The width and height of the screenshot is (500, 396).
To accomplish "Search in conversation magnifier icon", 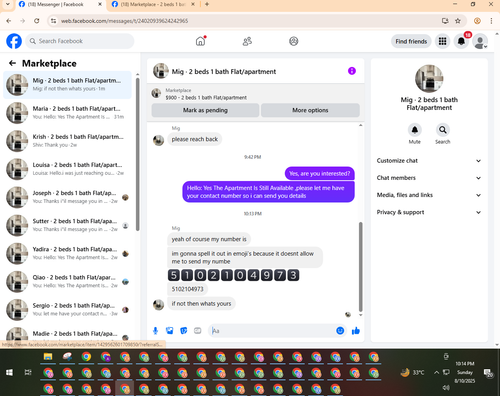I will point(443,130).
